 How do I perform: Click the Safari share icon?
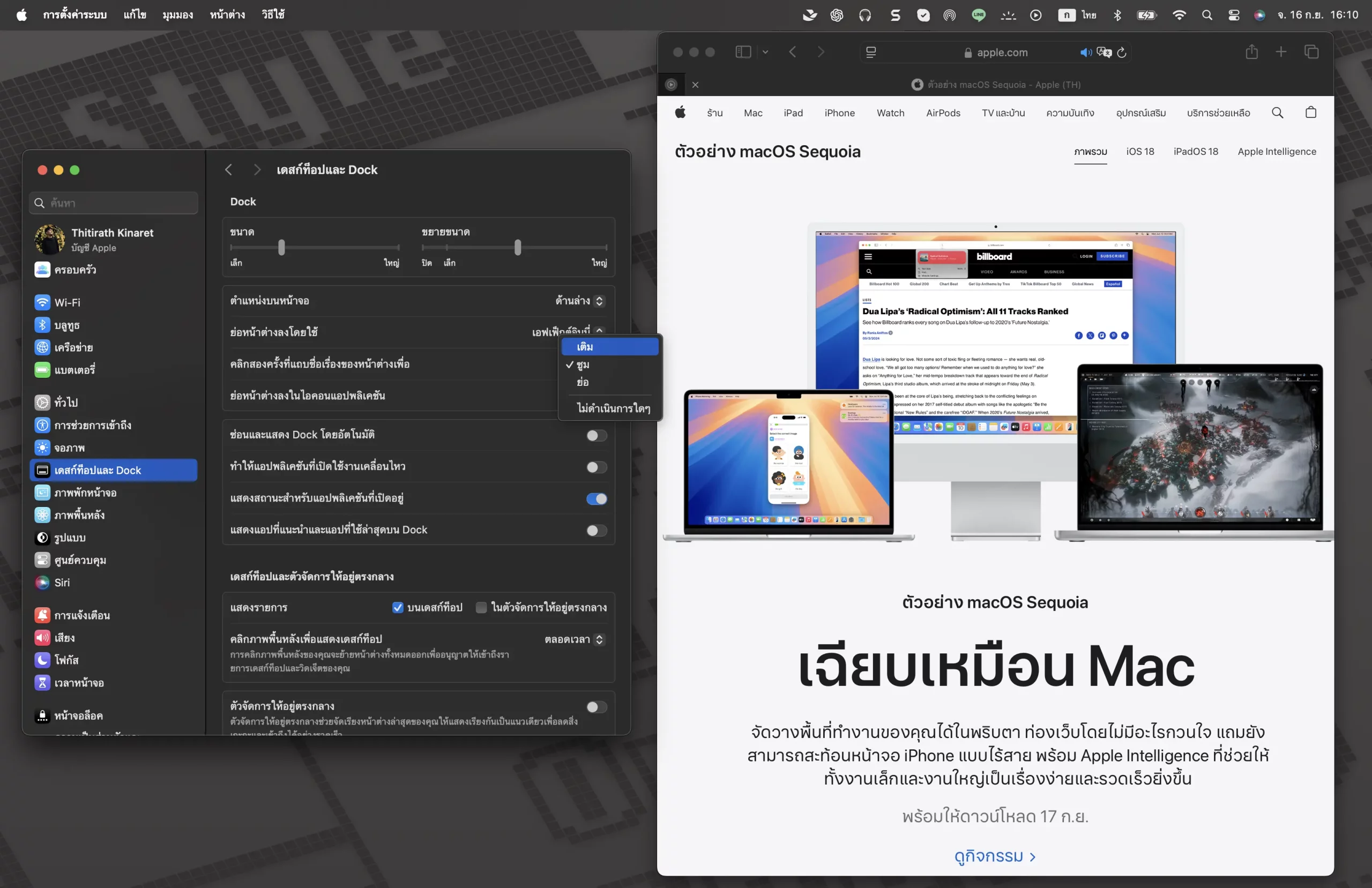(1251, 52)
